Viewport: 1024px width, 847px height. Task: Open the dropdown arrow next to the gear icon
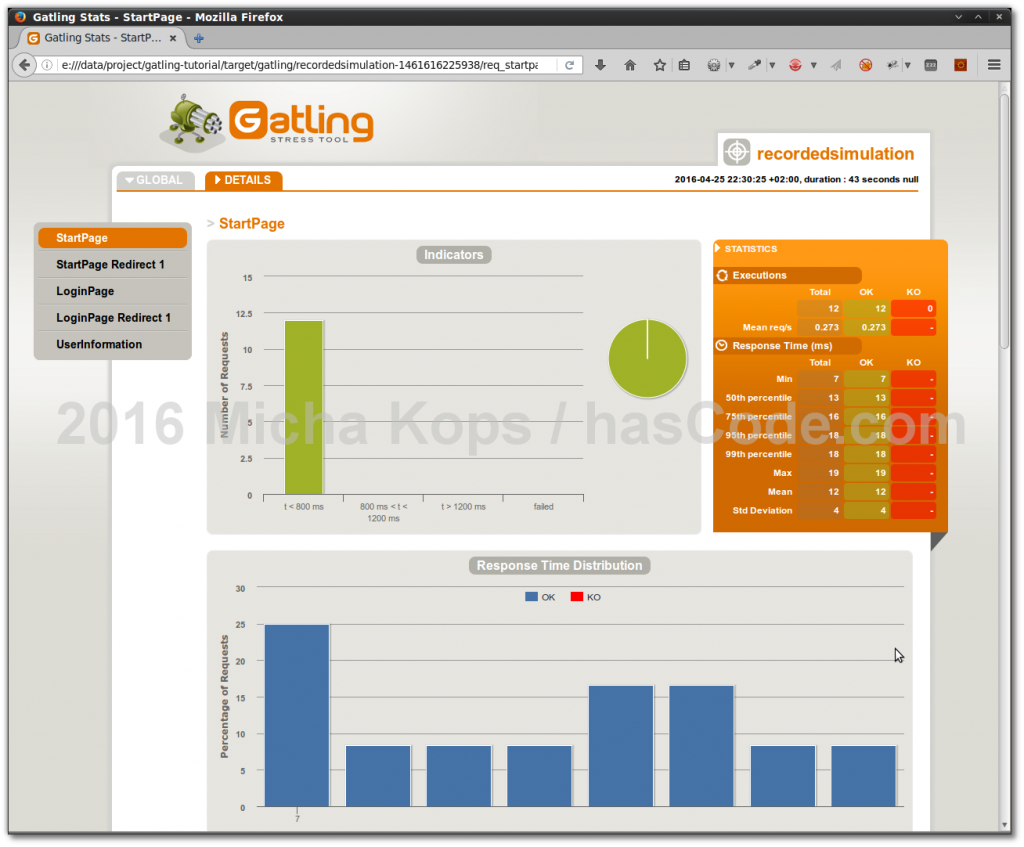[x=732, y=64]
